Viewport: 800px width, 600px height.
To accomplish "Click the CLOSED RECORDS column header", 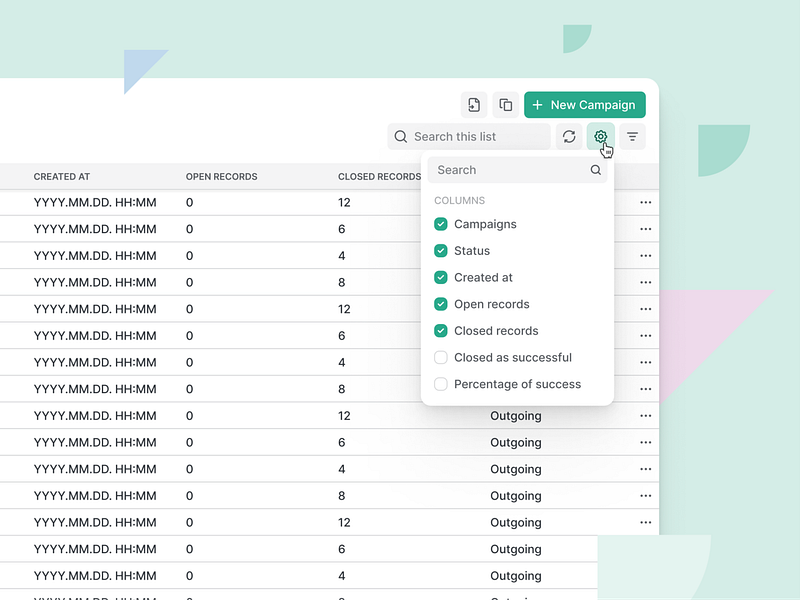I will point(379,176).
